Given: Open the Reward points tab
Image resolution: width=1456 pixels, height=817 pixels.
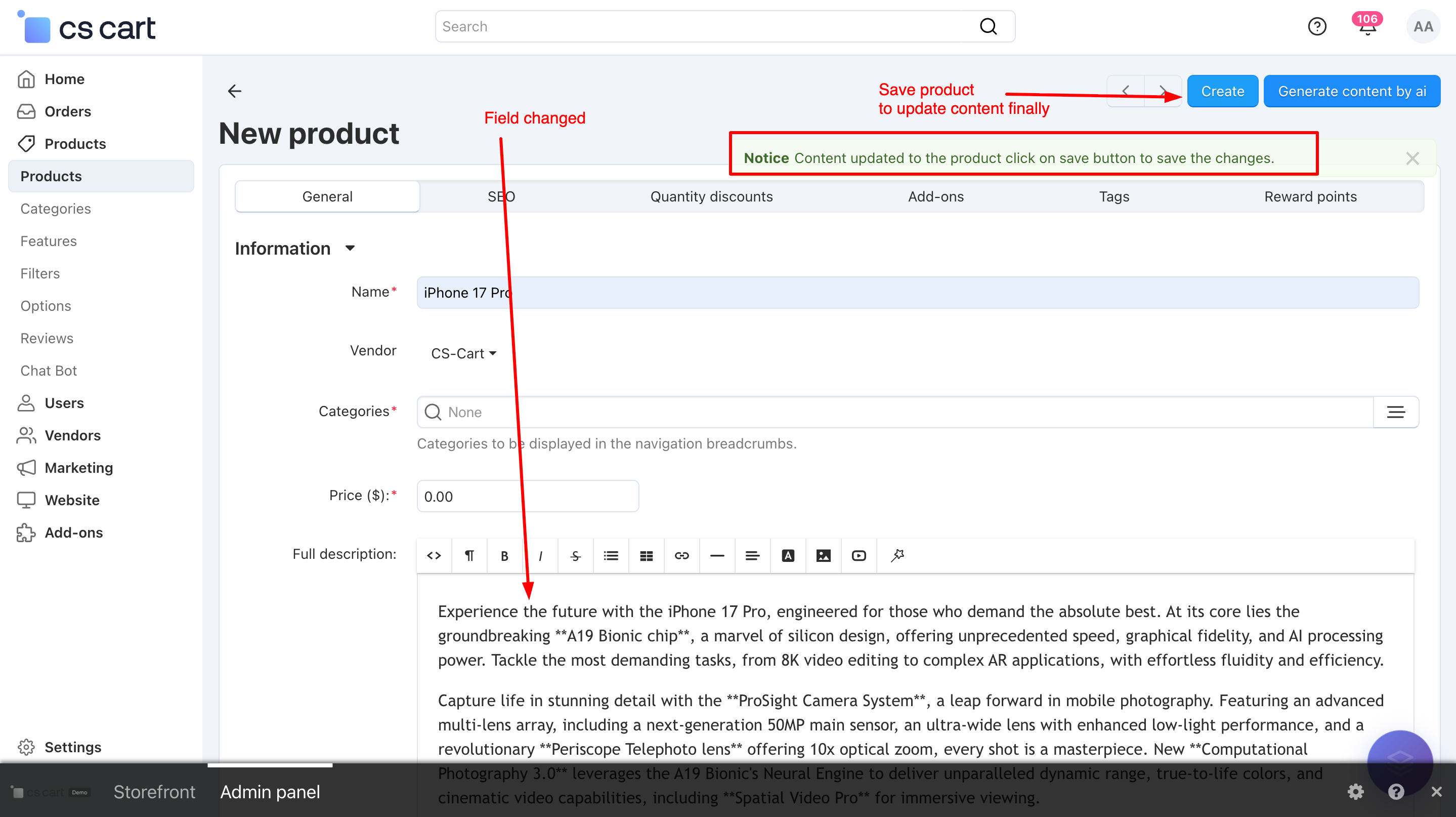Looking at the screenshot, I should [1310, 196].
